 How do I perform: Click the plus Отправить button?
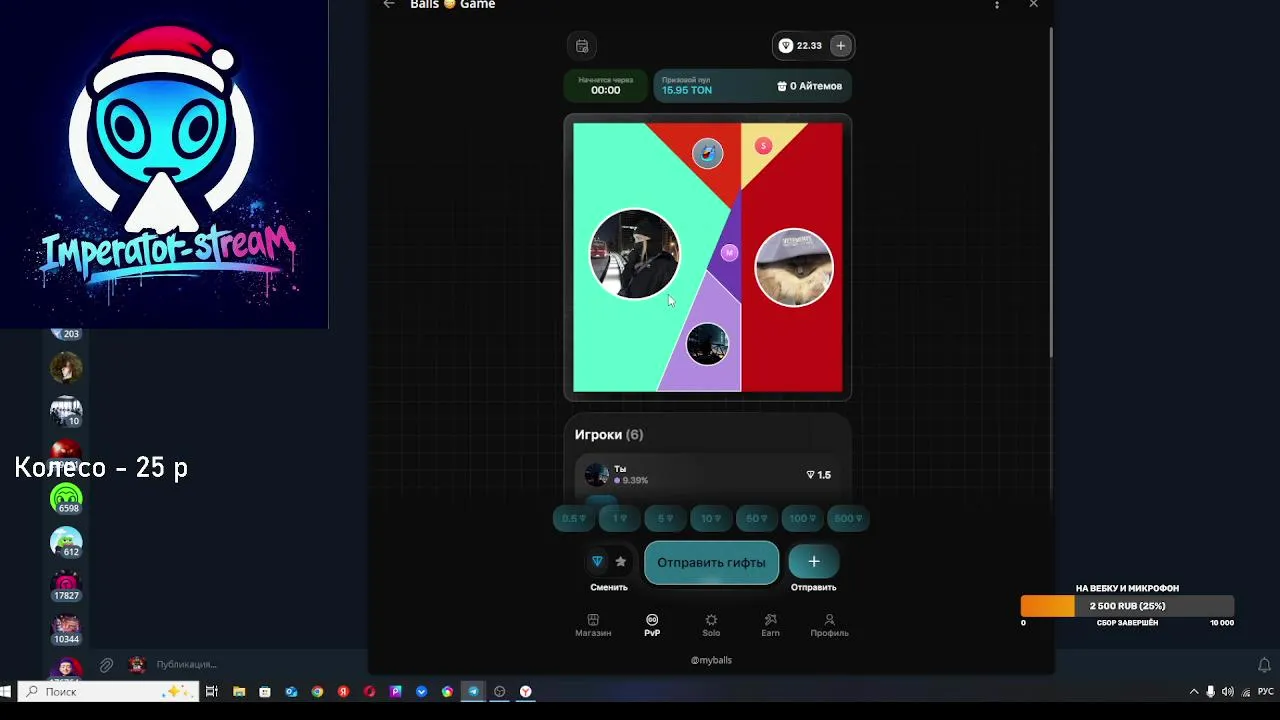tap(813, 562)
